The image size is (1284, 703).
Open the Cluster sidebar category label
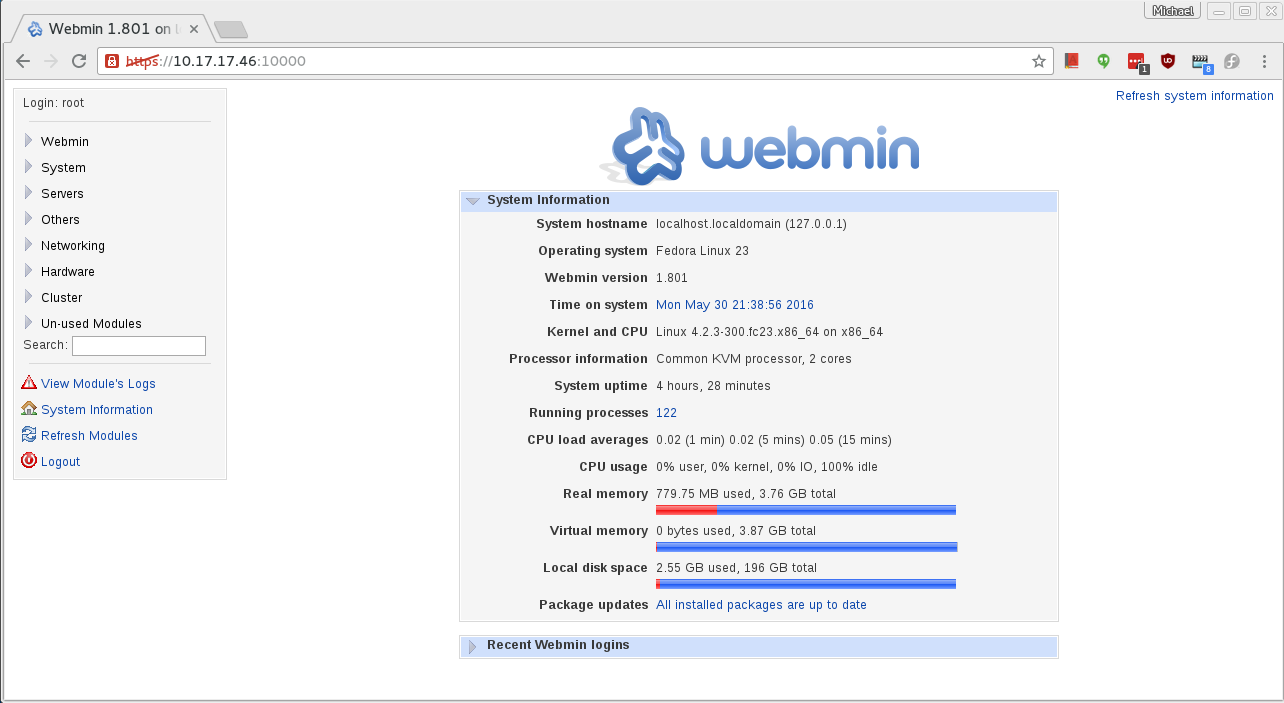62,298
